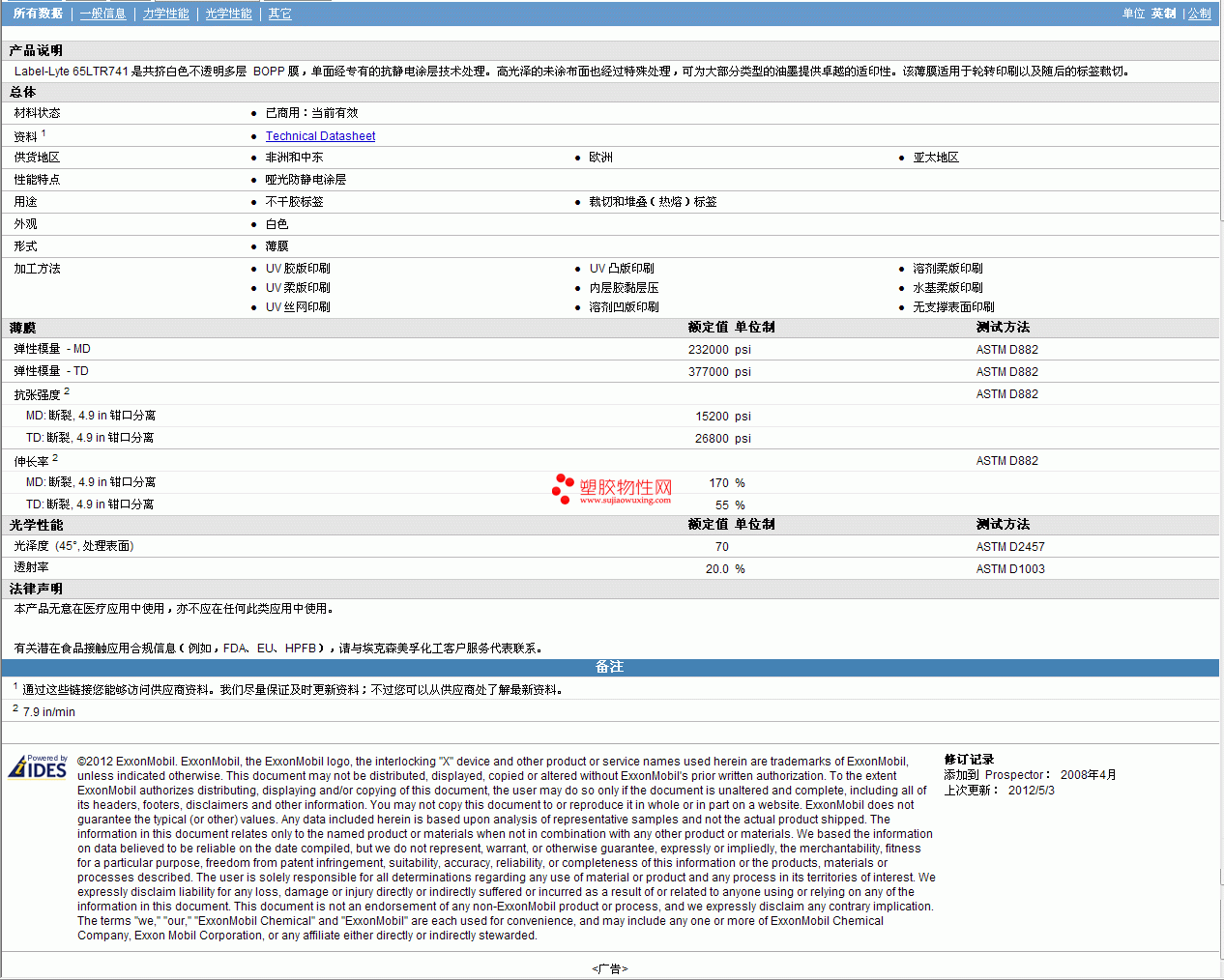Select 英制 units option
The image size is (1224, 980).
[1163, 14]
